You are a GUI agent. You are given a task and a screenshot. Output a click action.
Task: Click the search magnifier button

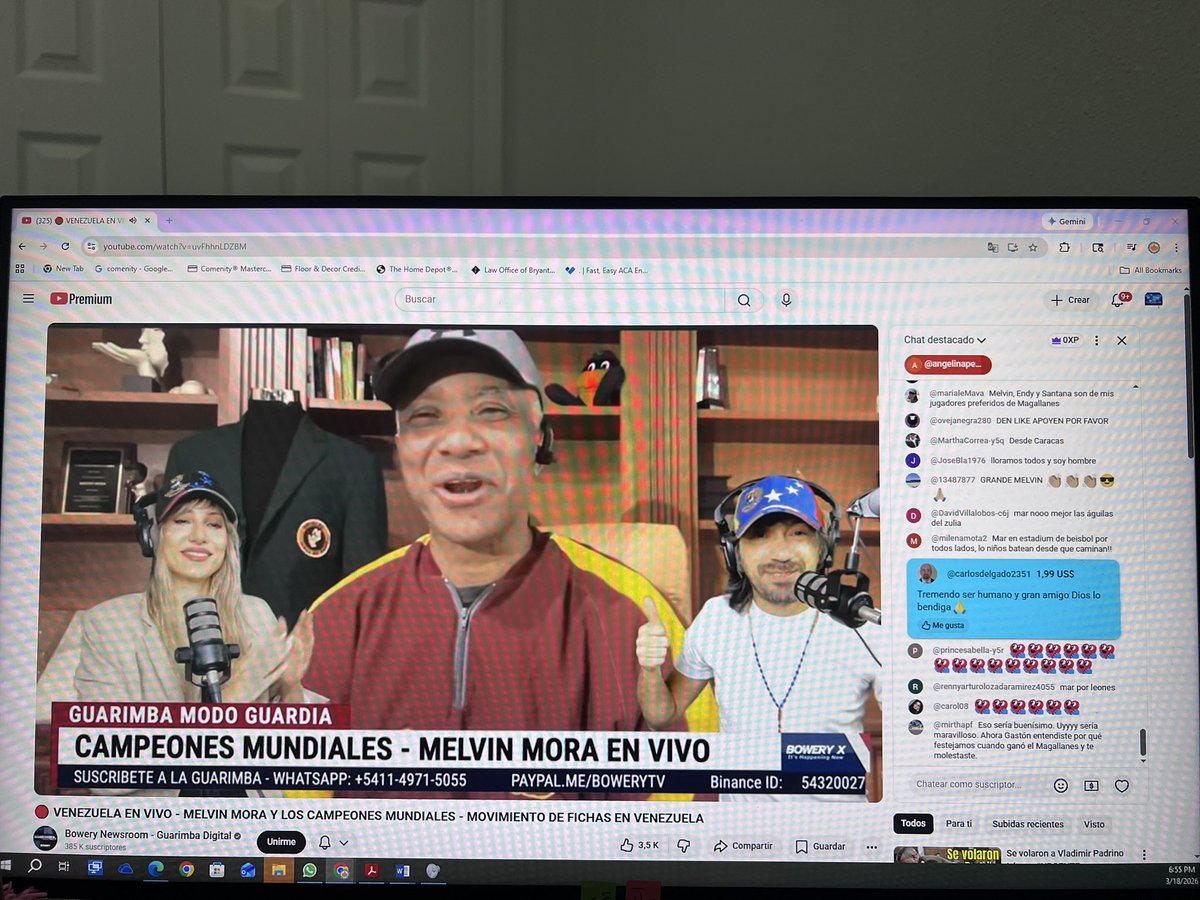click(744, 300)
